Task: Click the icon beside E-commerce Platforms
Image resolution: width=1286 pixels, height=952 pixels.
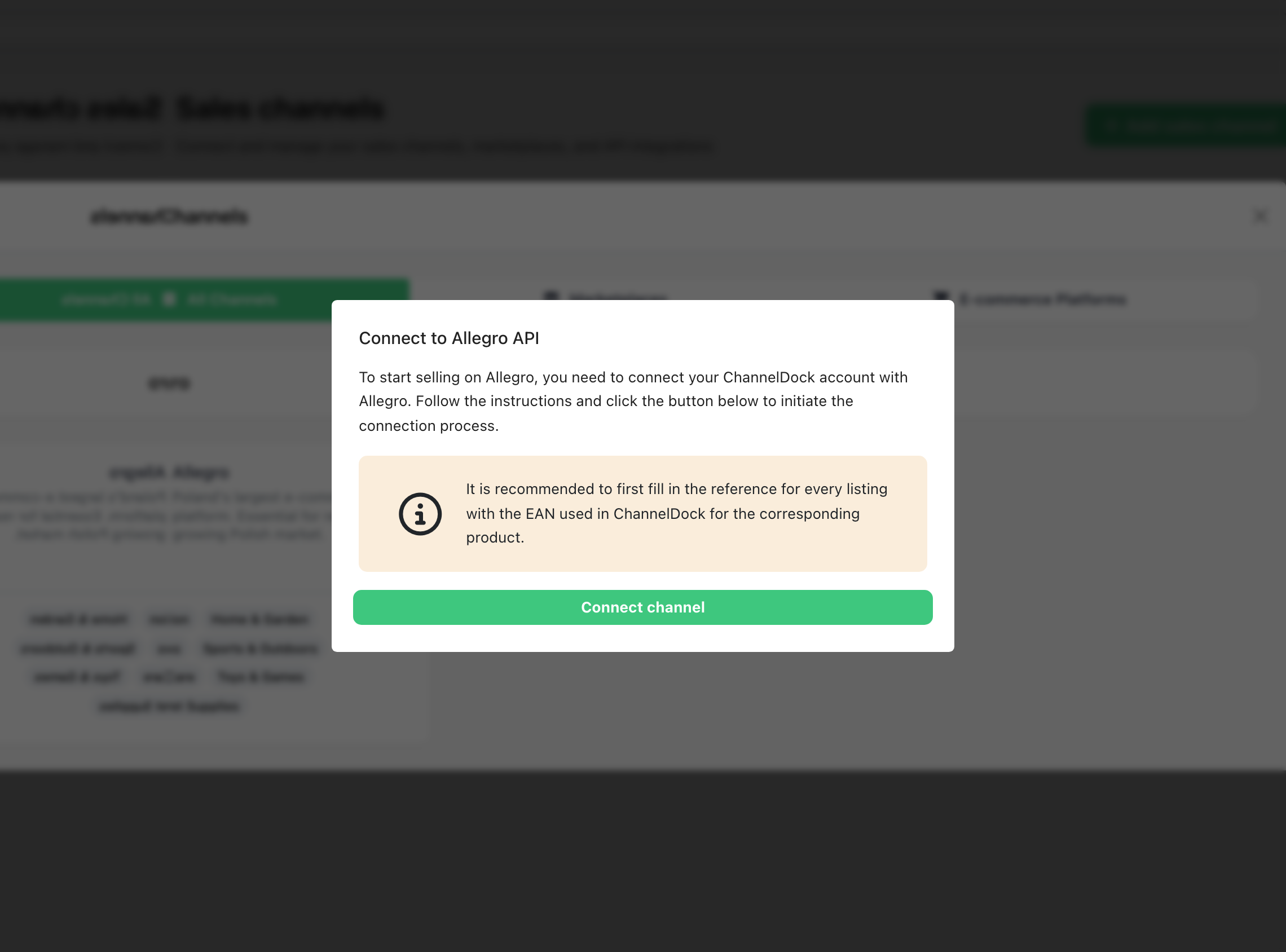Action: coord(941,297)
